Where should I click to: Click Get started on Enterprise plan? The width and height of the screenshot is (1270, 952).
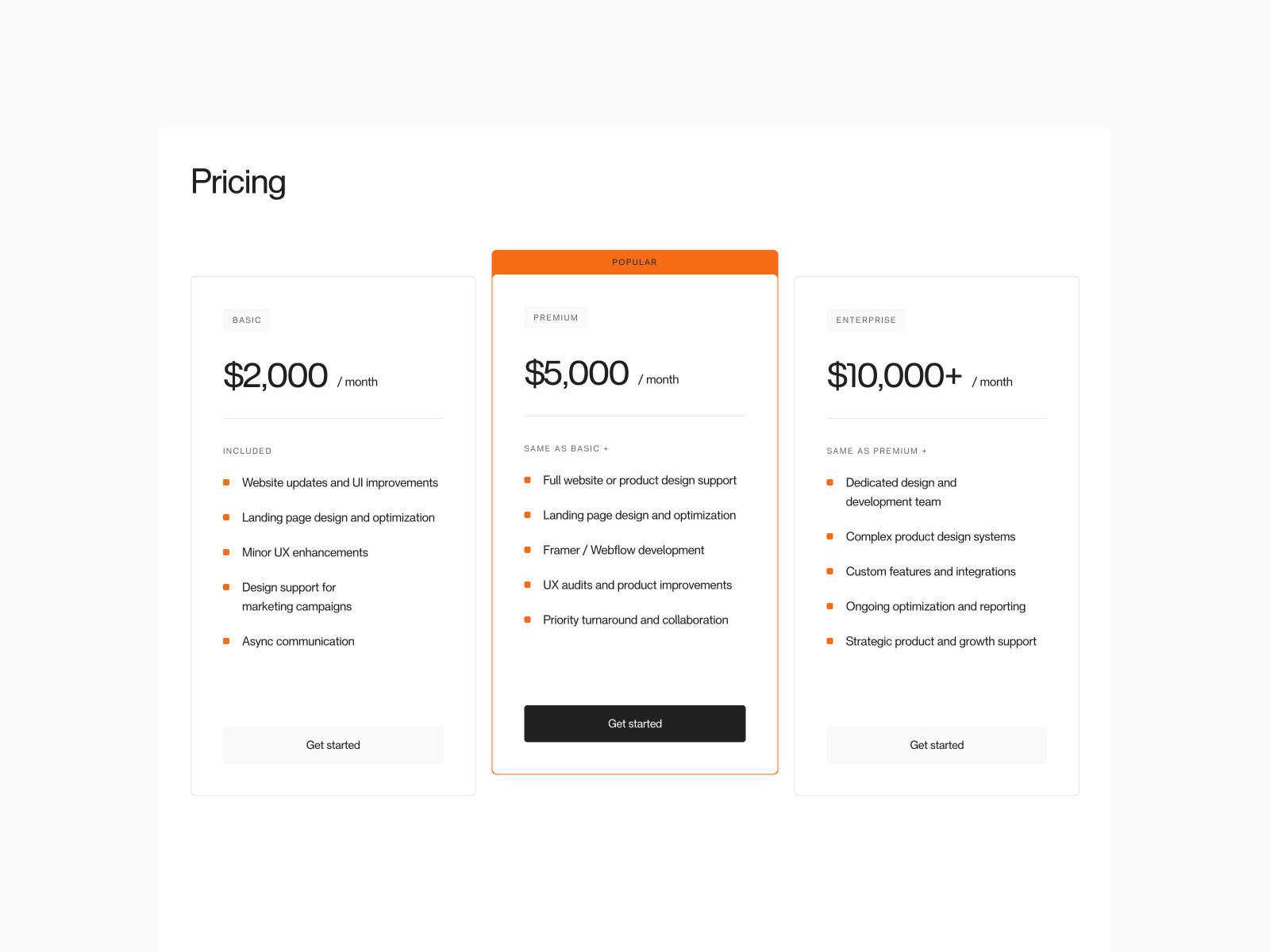tap(937, 745)
